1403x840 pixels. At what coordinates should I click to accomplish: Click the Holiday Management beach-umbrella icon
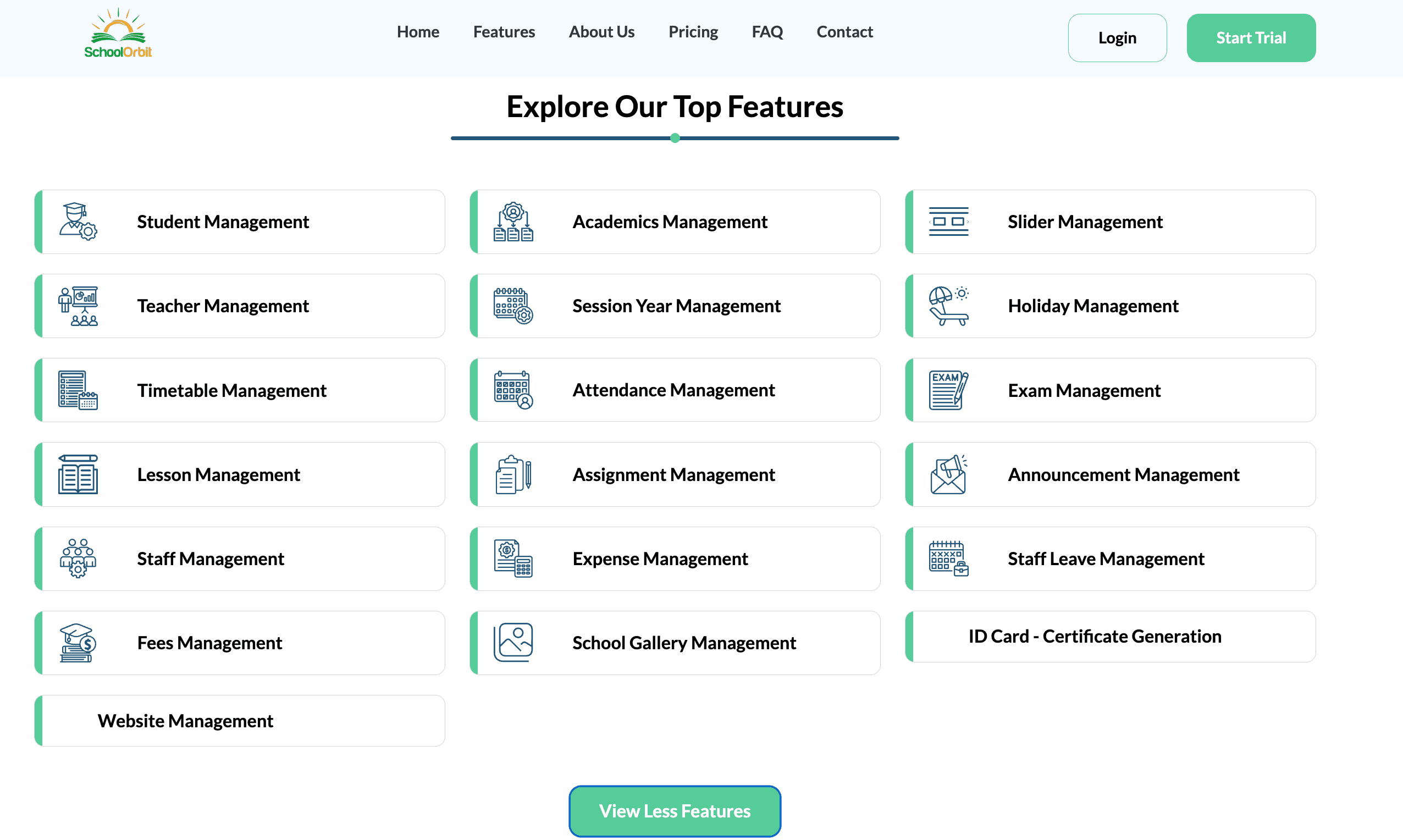948,306
